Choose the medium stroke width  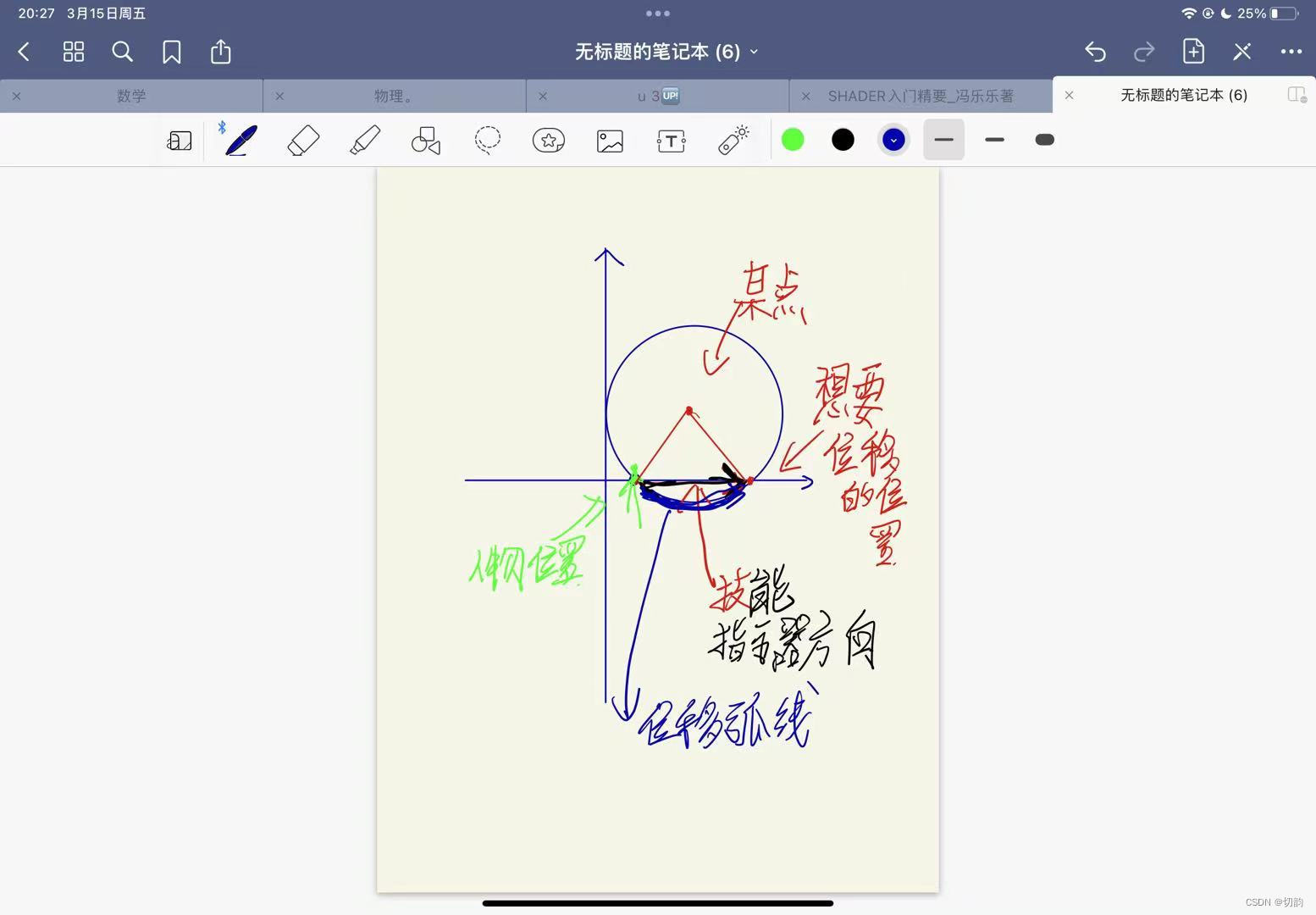click(x=995, y=140)
